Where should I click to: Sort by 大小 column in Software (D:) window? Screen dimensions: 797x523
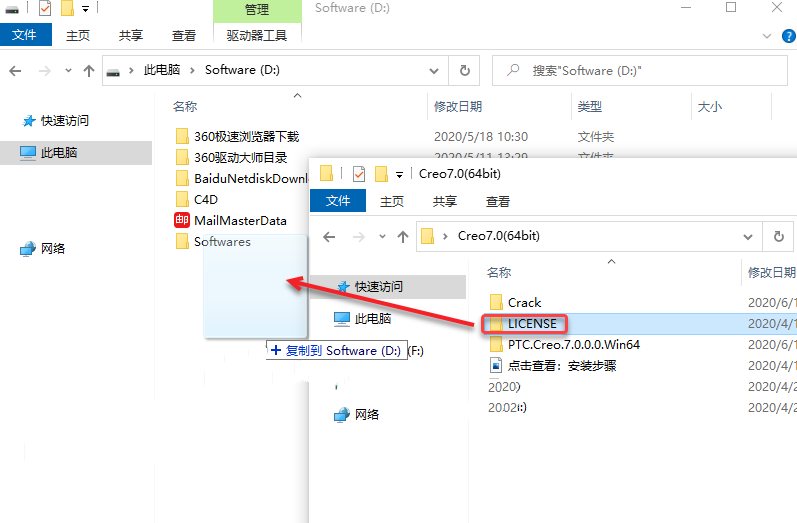click(x=710, y=106)
